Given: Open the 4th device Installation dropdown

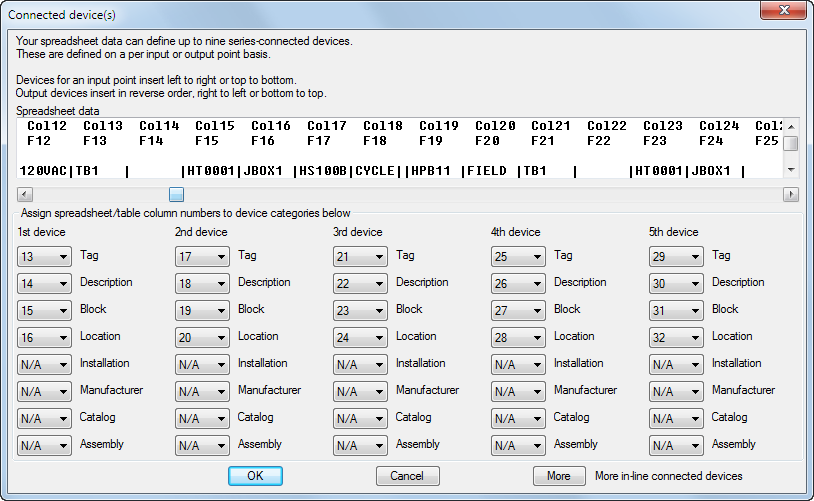Looking at the screenshot, I should tap(518, 364).
